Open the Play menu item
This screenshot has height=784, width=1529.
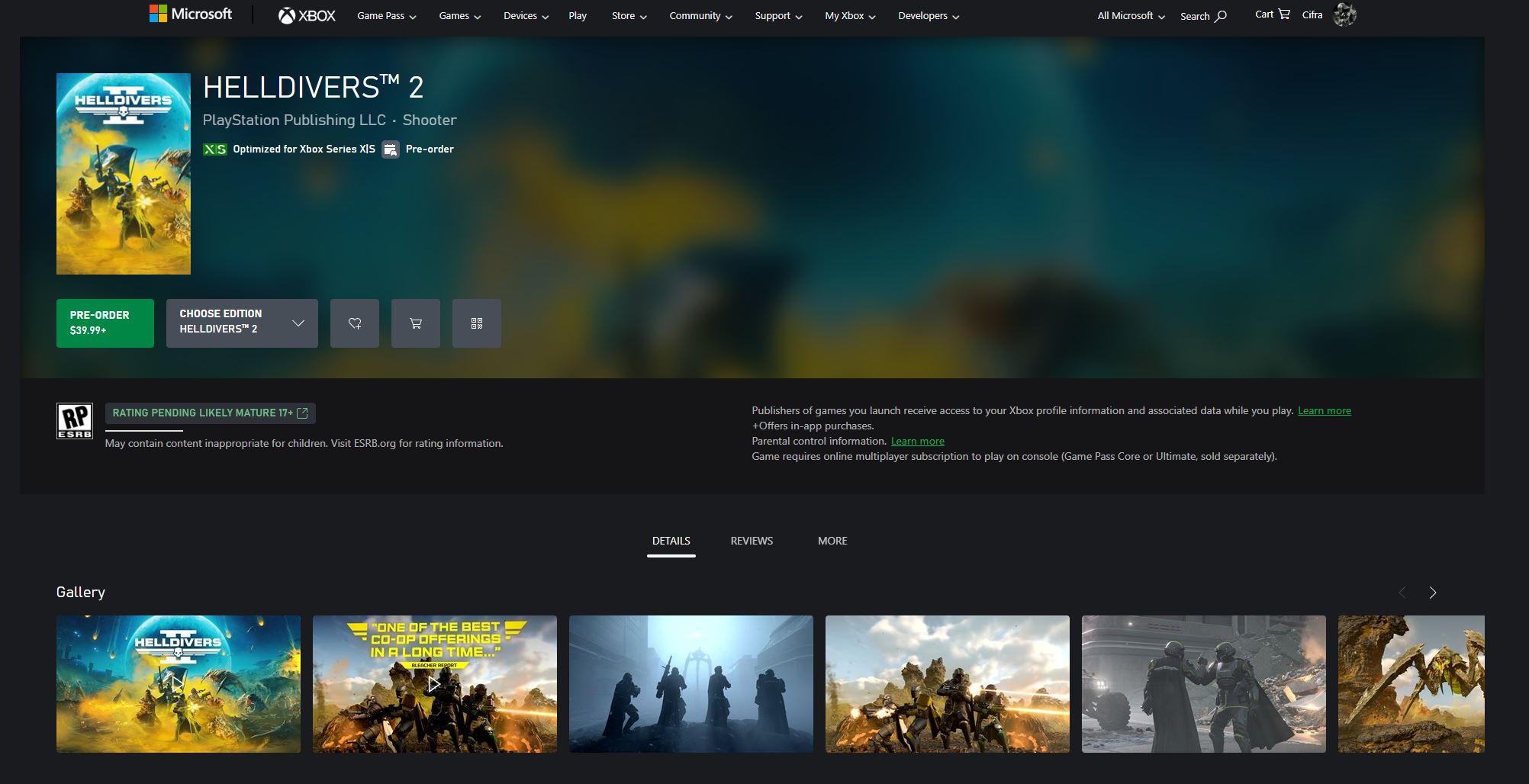pos(578,15)
